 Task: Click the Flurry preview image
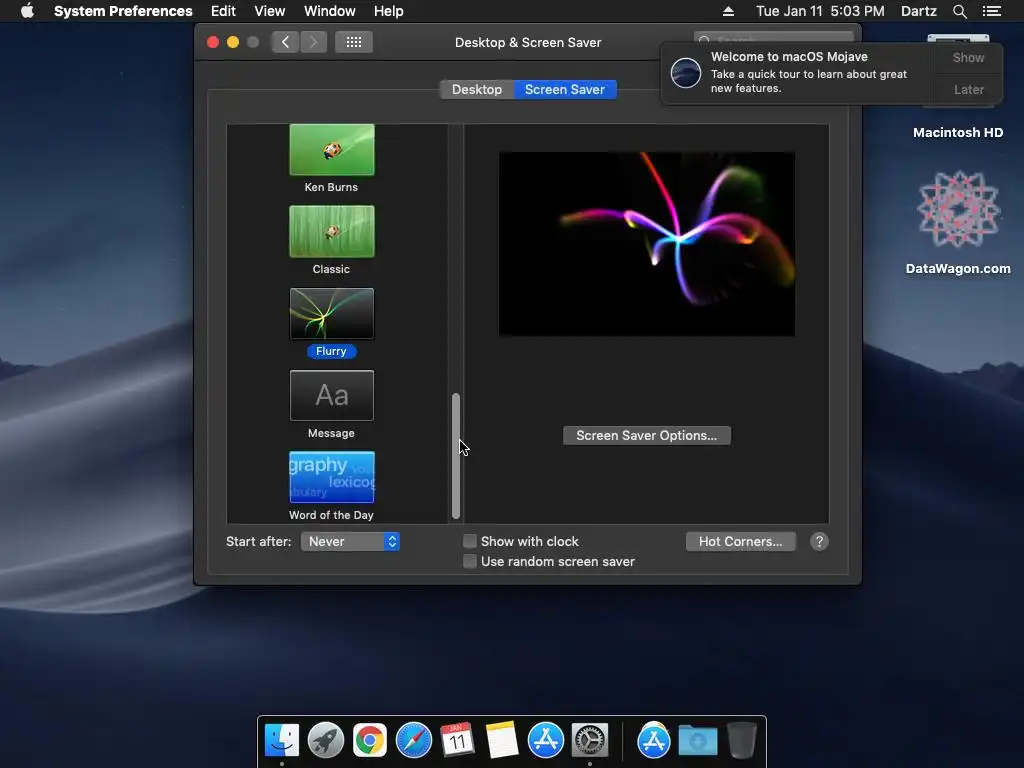pos(647,244)
